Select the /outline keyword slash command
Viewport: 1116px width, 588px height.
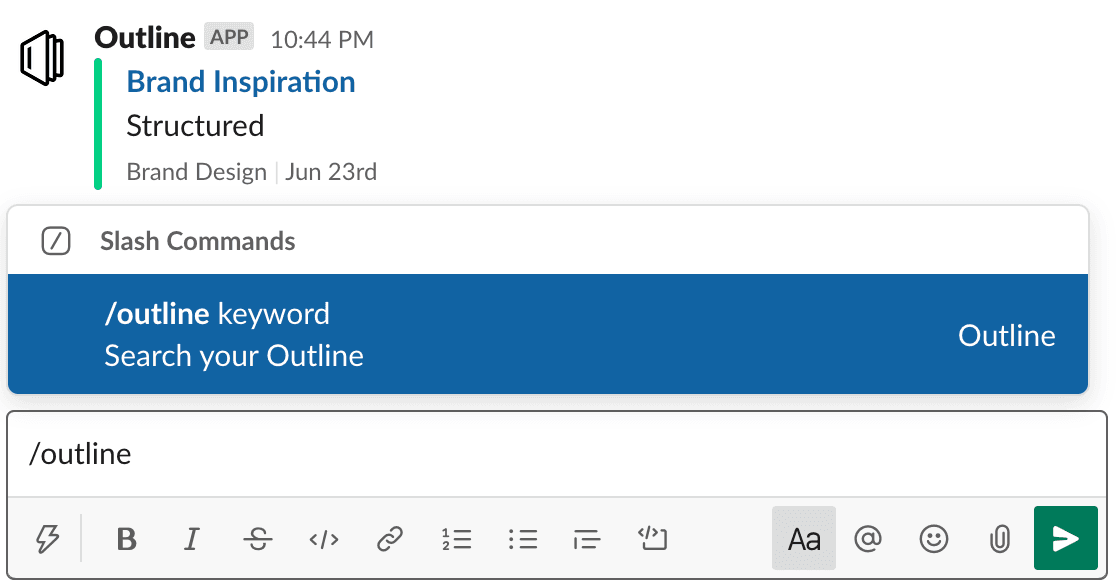click(x=547, y=334)
